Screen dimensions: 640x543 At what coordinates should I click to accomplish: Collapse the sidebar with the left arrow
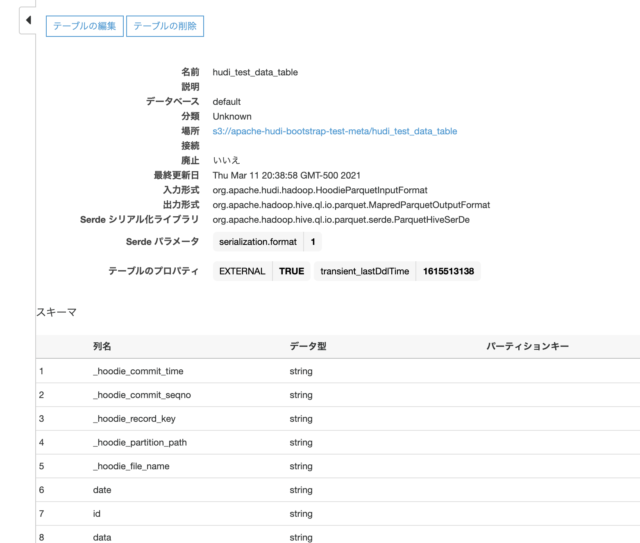[28, 20]
